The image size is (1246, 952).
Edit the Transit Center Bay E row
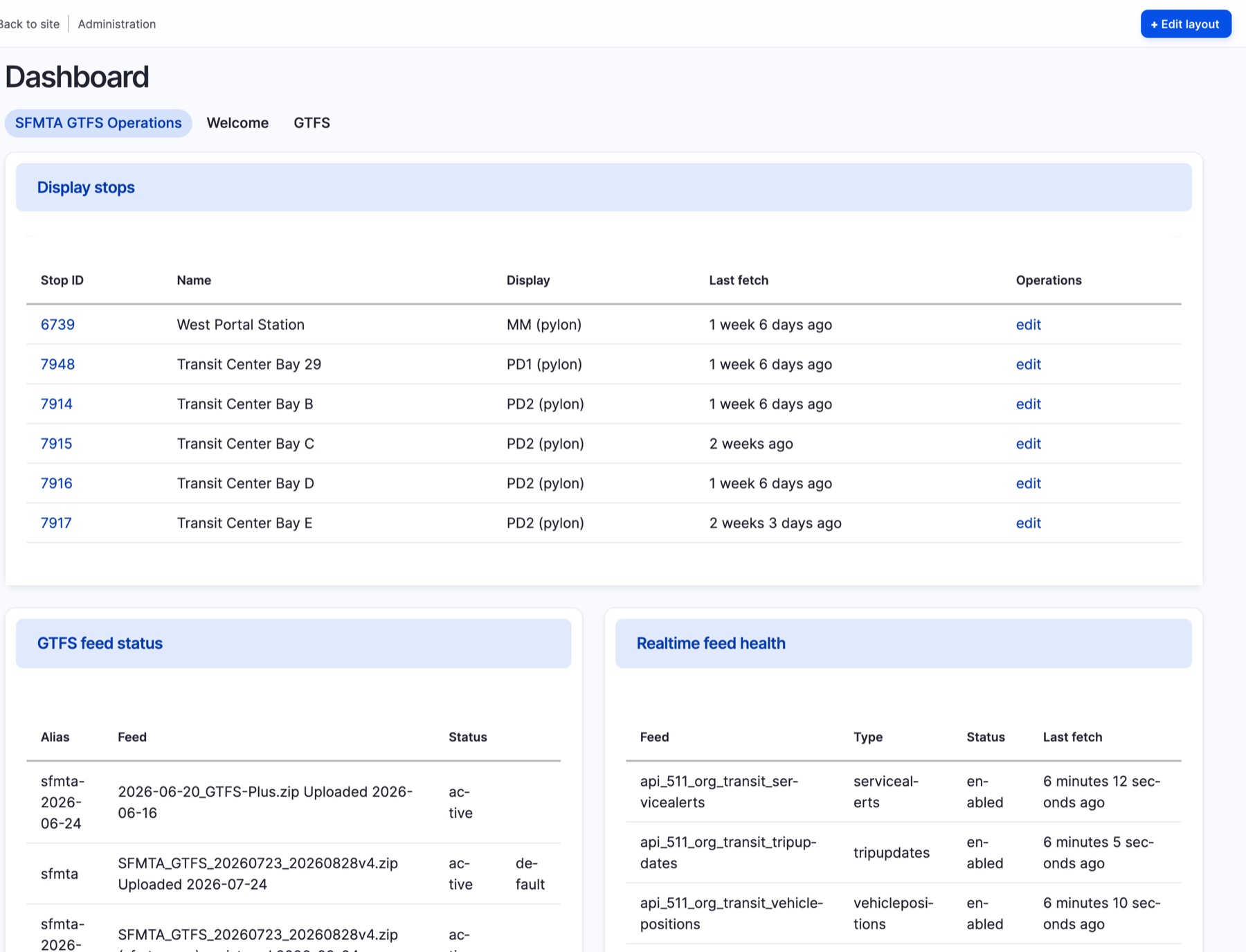(x=1028, y=523)
